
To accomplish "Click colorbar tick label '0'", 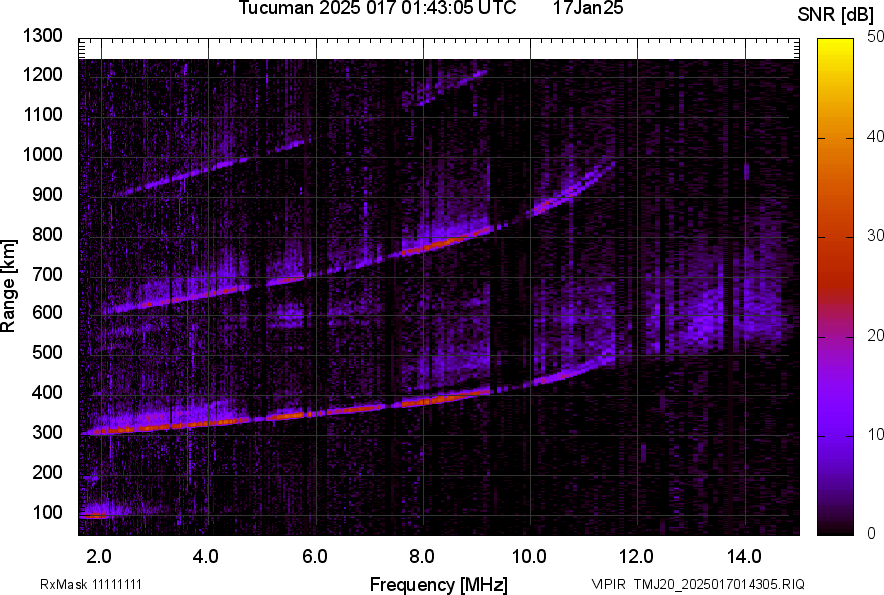I will click(x=872, y=533).
